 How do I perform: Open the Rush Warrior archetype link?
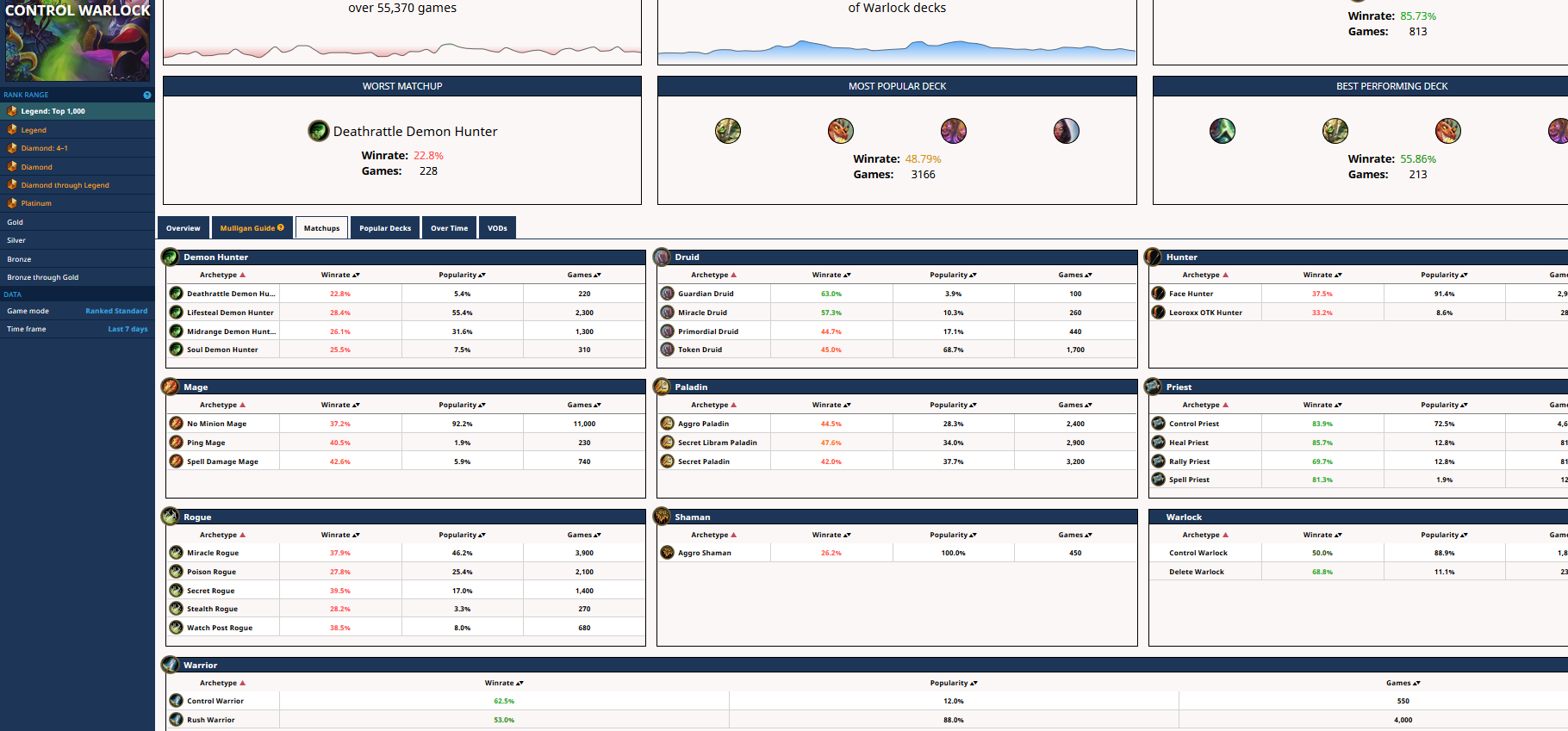click(210, 720)
